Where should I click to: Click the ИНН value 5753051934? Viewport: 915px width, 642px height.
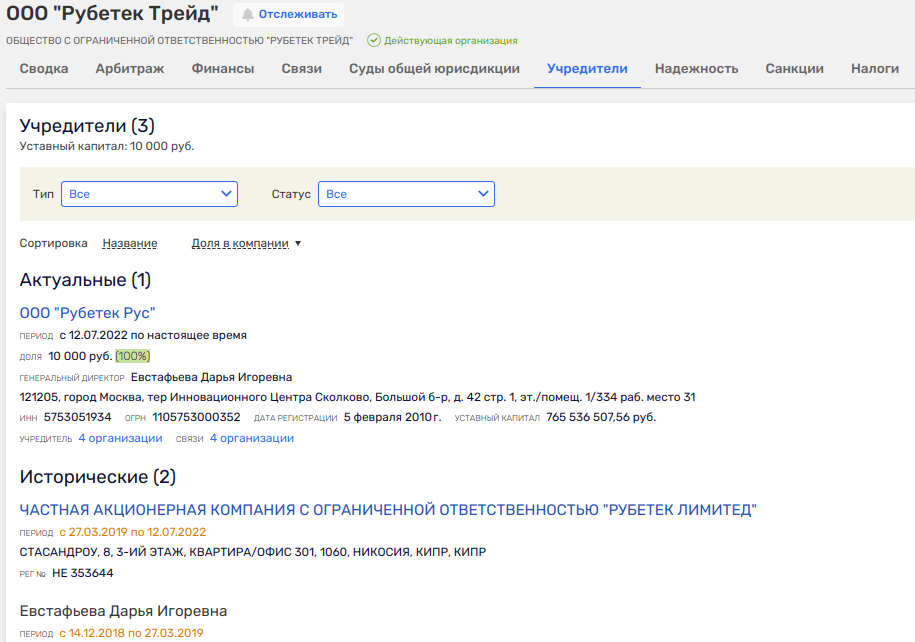click(x=78, y=417)
